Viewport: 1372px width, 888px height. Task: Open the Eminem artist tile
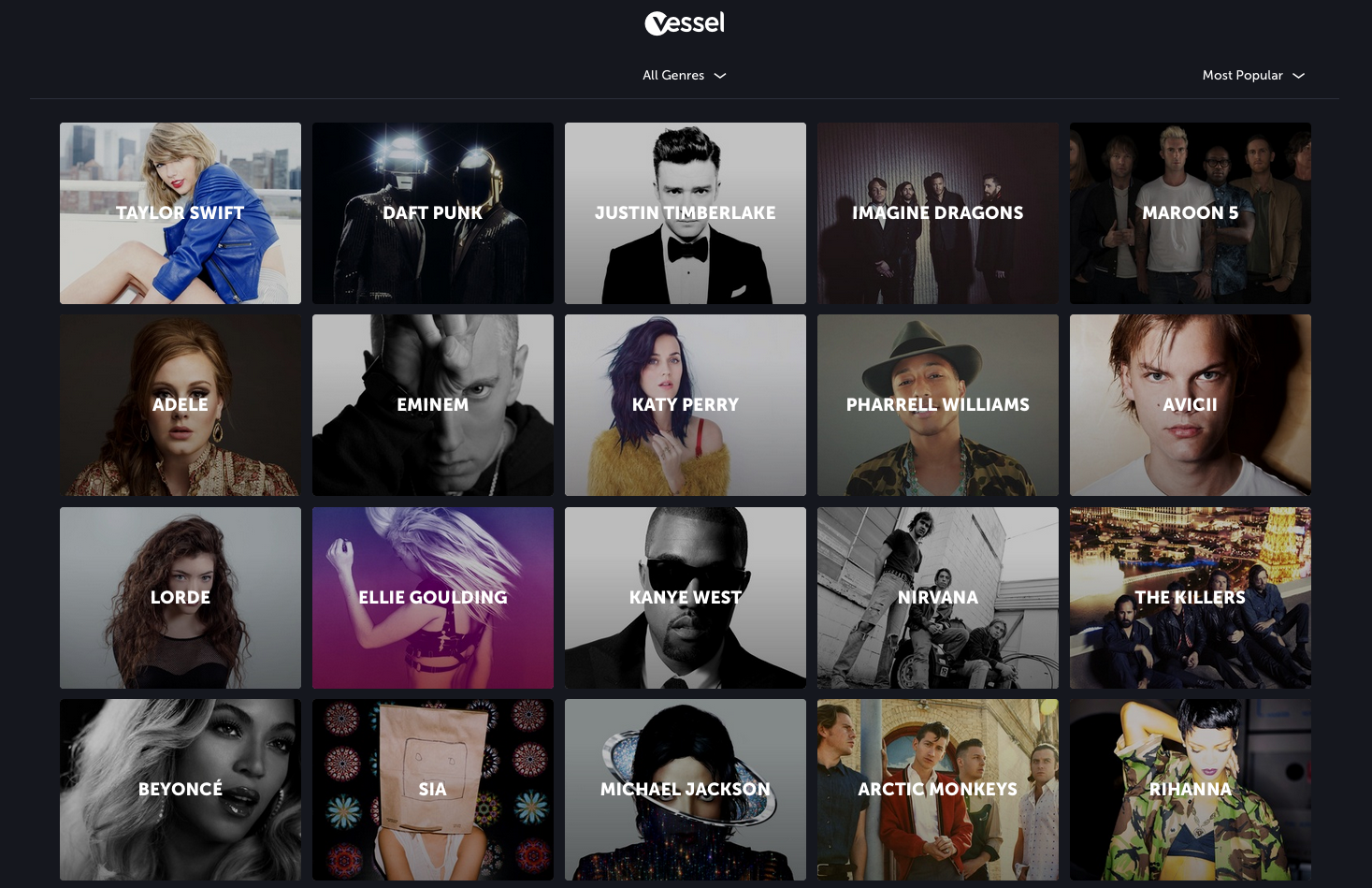point(433,405)
